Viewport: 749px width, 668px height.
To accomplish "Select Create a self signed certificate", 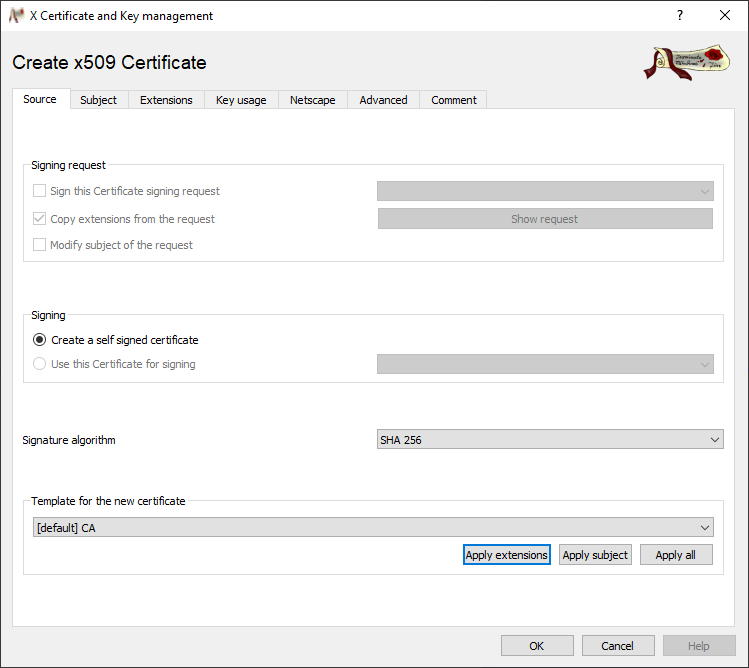I will (40, 340).
